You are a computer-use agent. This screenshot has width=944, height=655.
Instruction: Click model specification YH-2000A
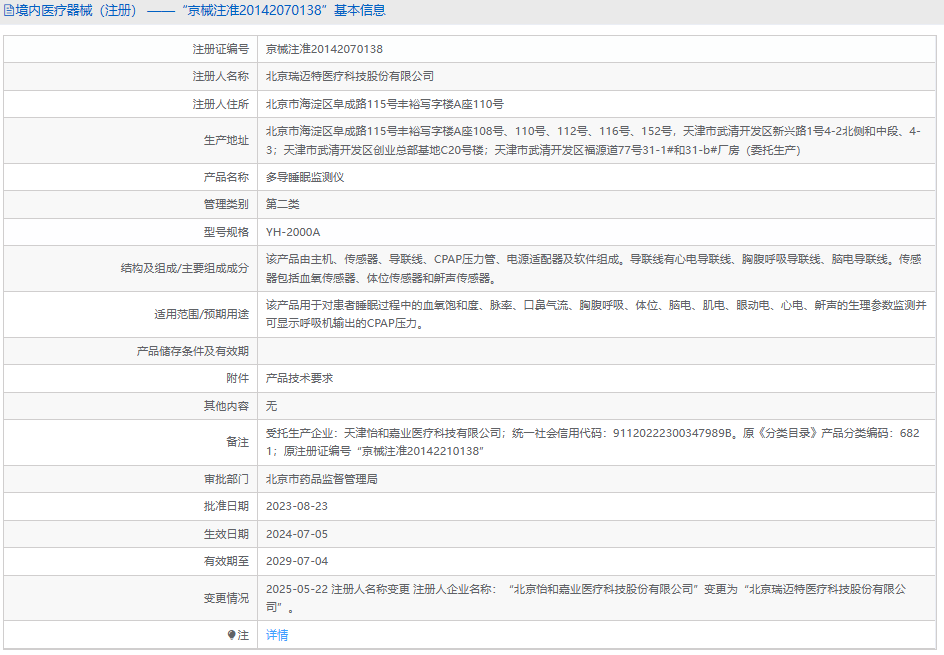pyautogui.click(x=293, y=232)
